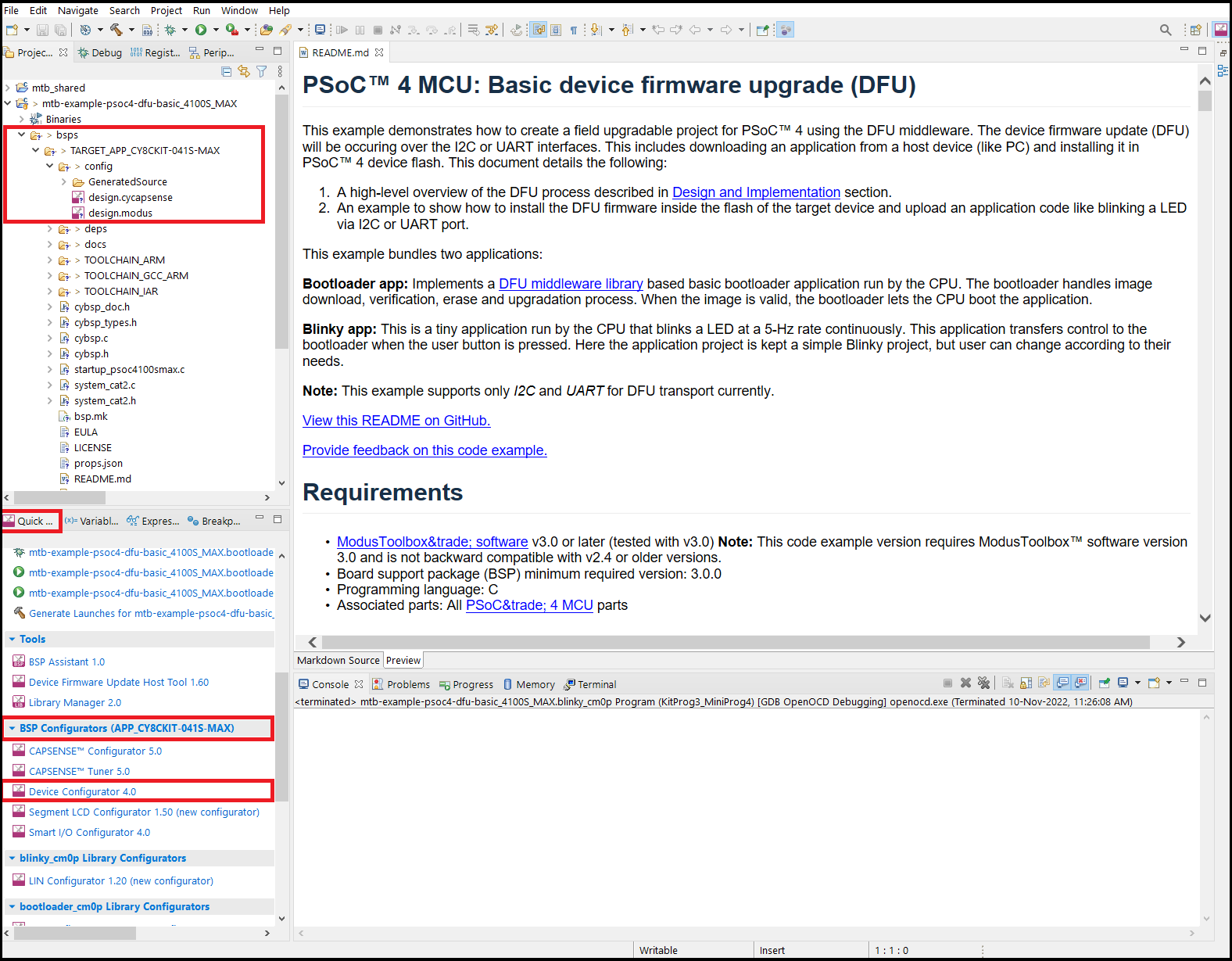The width and height of the screenshot is (1232, 961).
Task: Switch to the Registers tab
Action: 155,52
